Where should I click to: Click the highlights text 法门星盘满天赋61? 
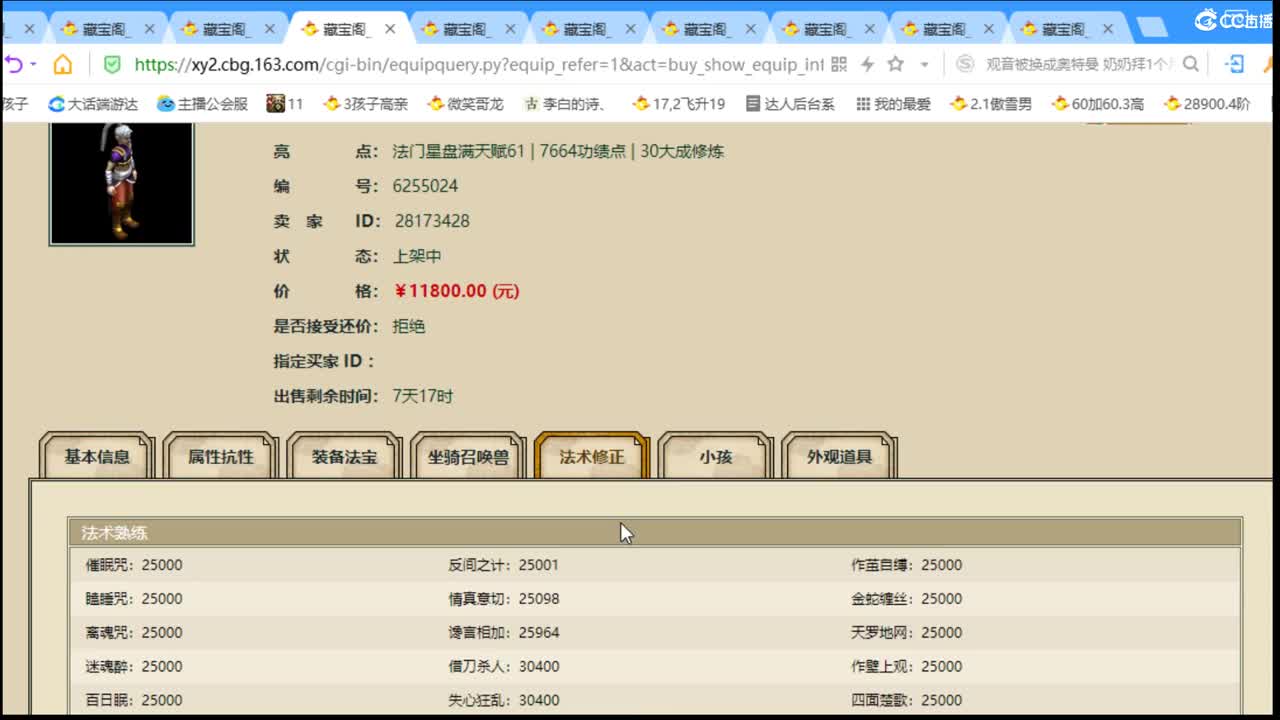coord(459,152)
